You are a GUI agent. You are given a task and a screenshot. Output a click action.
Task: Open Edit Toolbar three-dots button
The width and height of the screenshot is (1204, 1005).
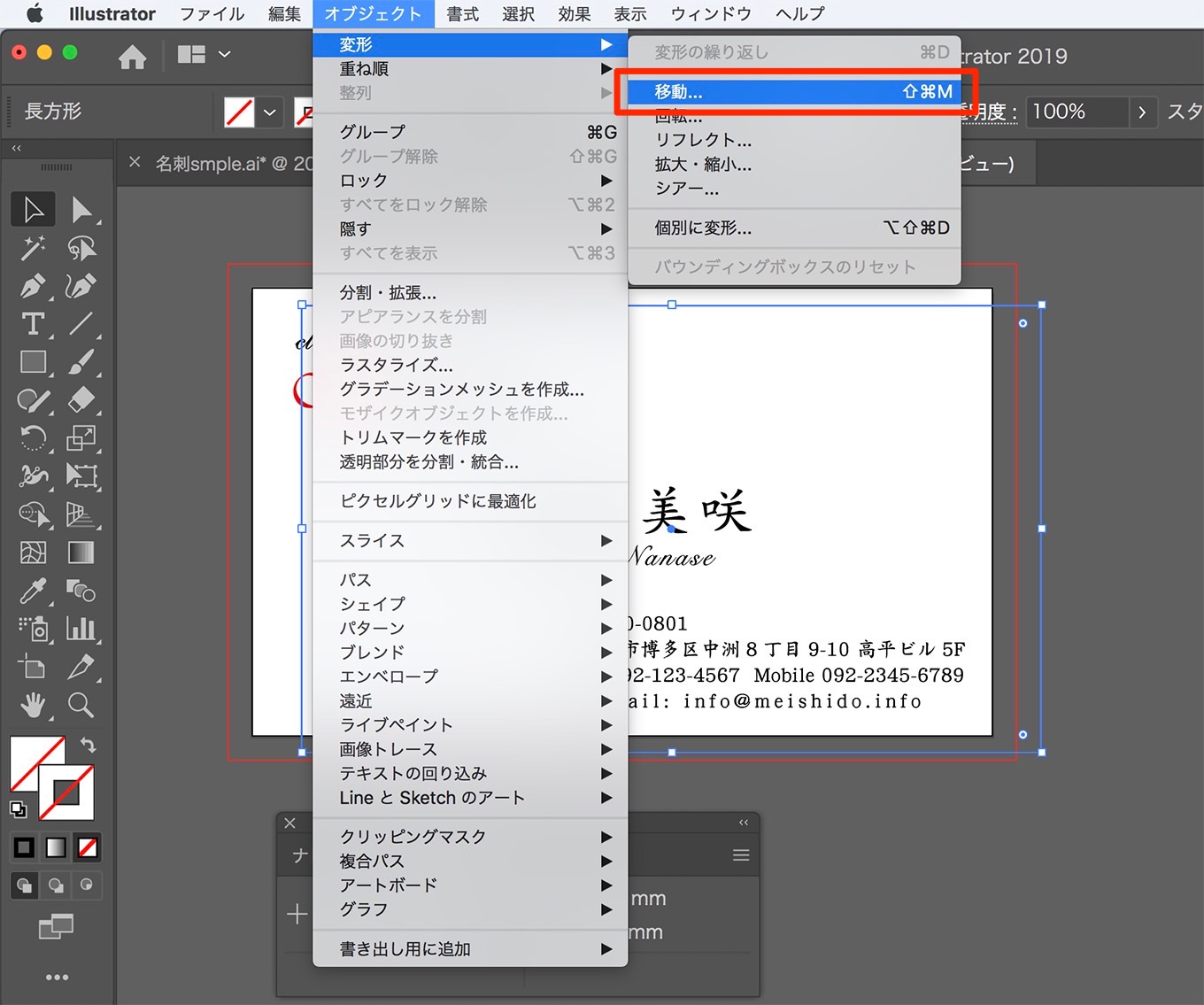coord(57,978)
